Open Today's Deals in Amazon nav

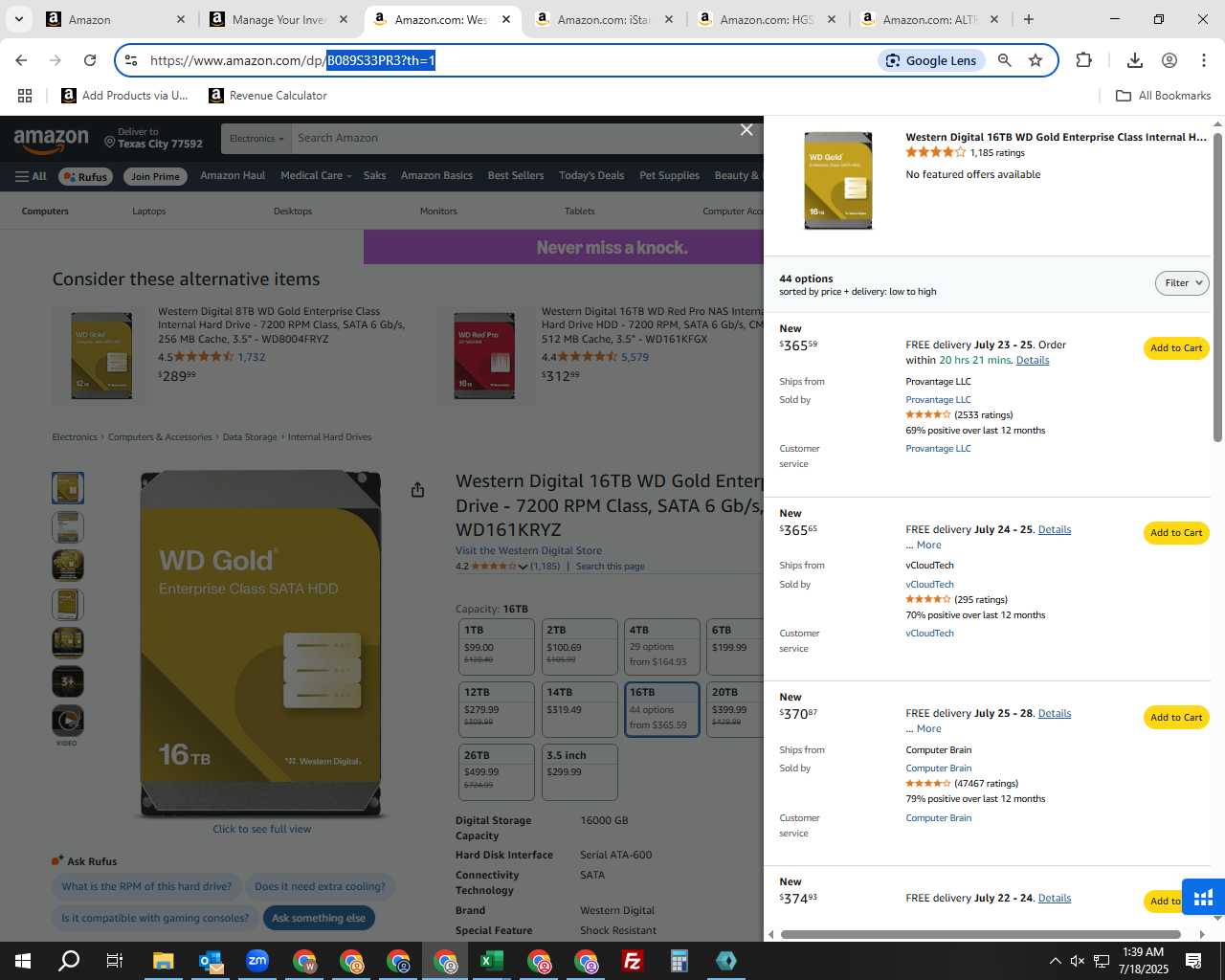tap(590, 176)
